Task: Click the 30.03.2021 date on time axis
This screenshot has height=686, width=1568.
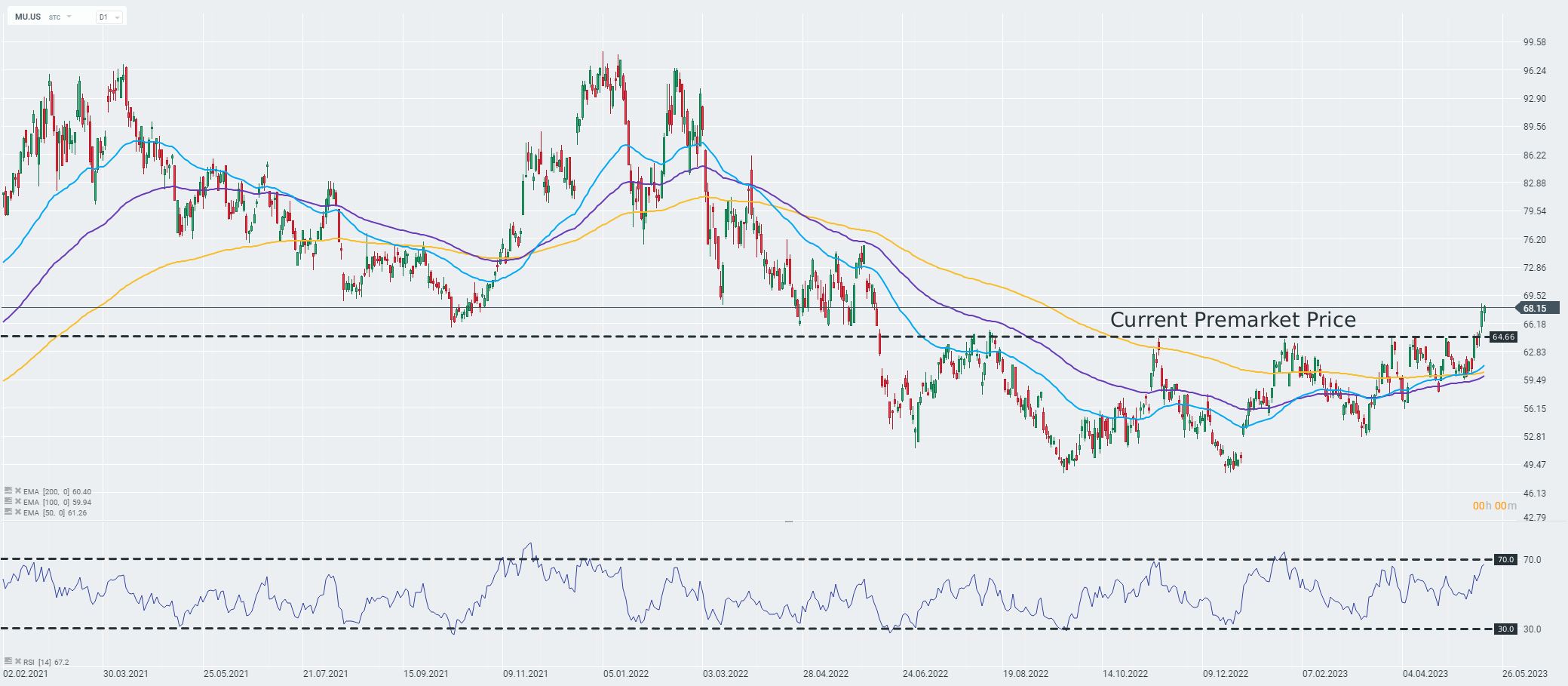Action: pyautogui.click(x=126, y=674)
